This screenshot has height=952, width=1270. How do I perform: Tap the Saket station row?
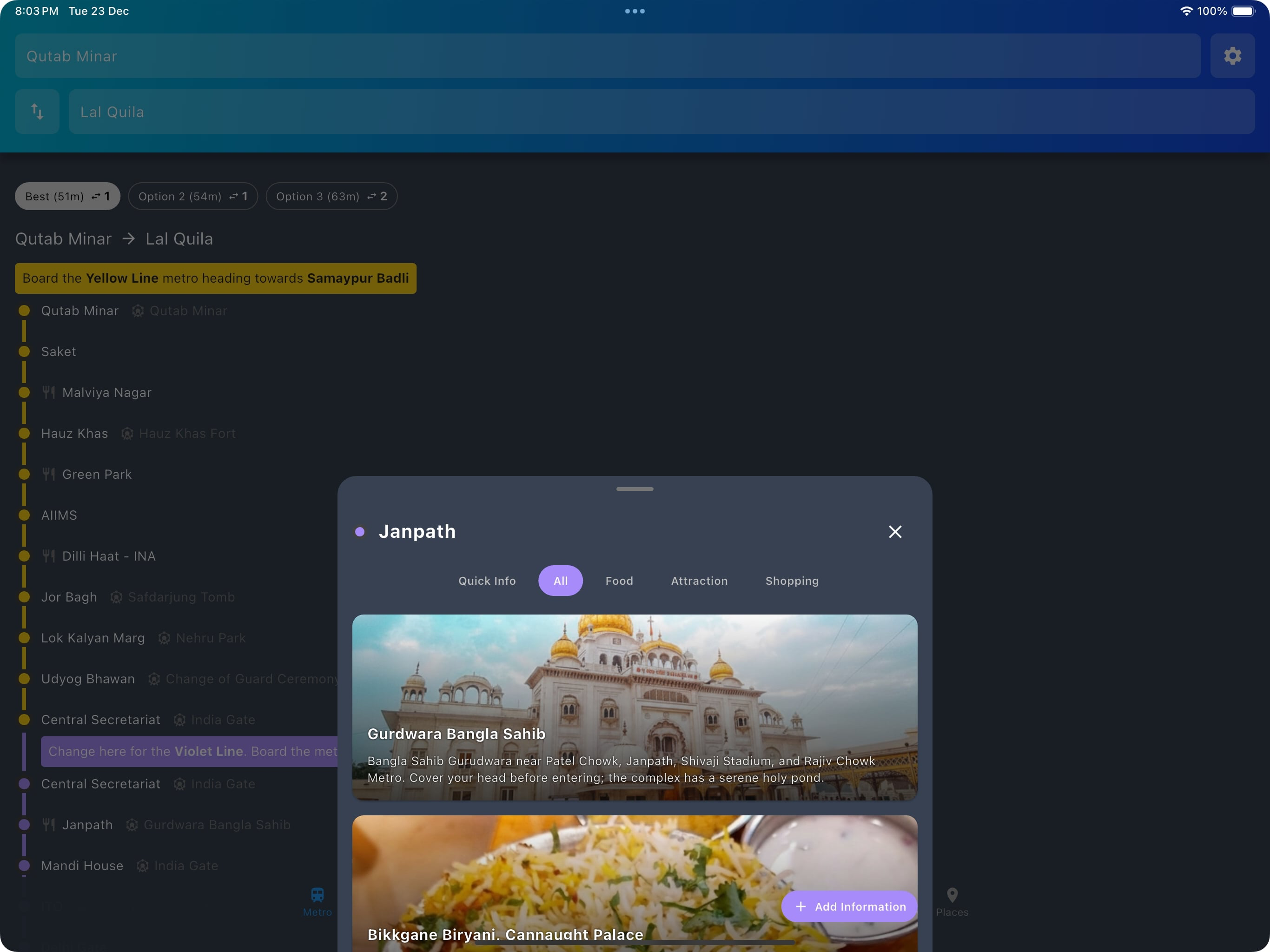[59, 352]
